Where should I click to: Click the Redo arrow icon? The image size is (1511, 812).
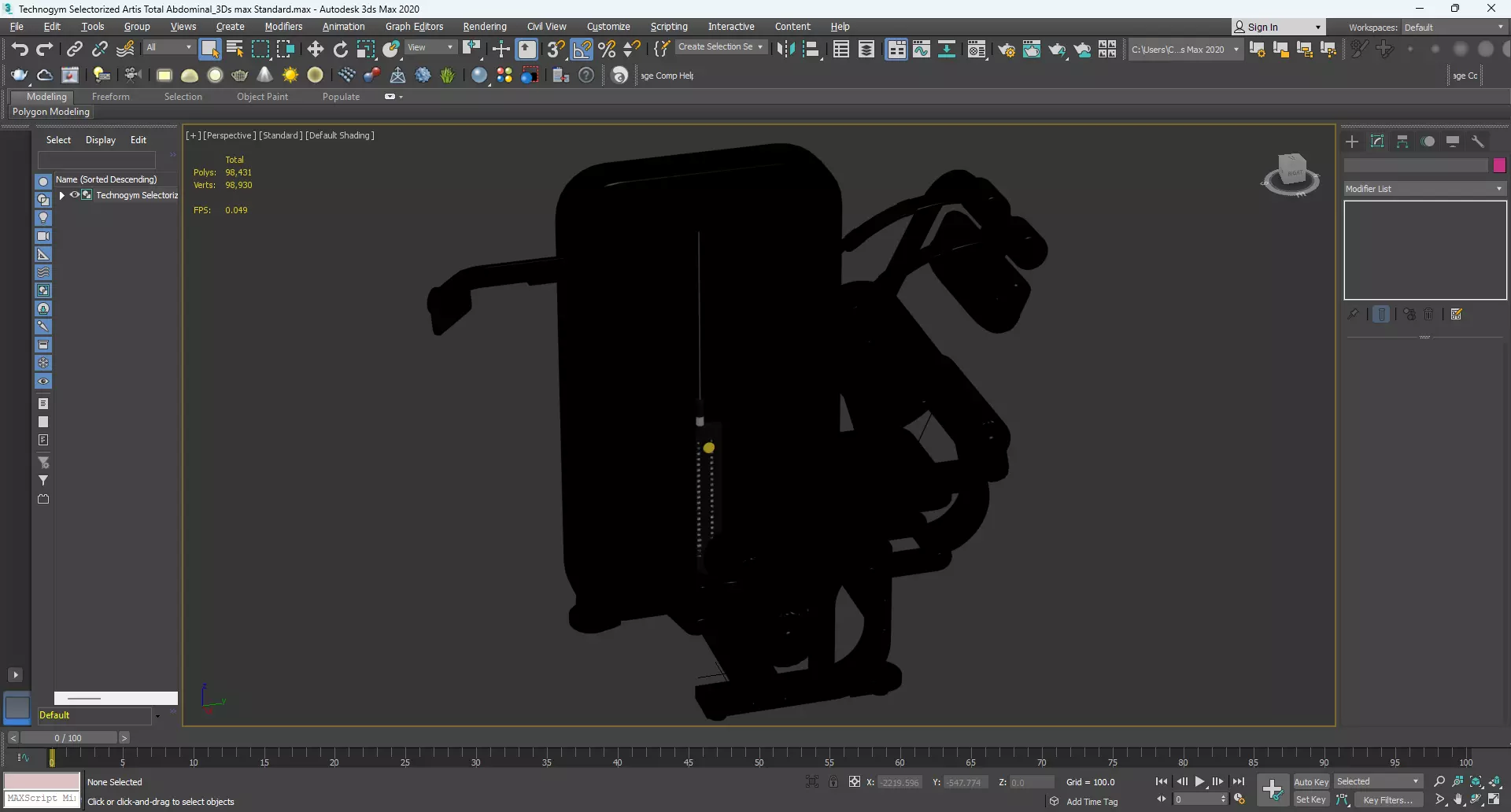pyautogui.click(x=45, y=49)
